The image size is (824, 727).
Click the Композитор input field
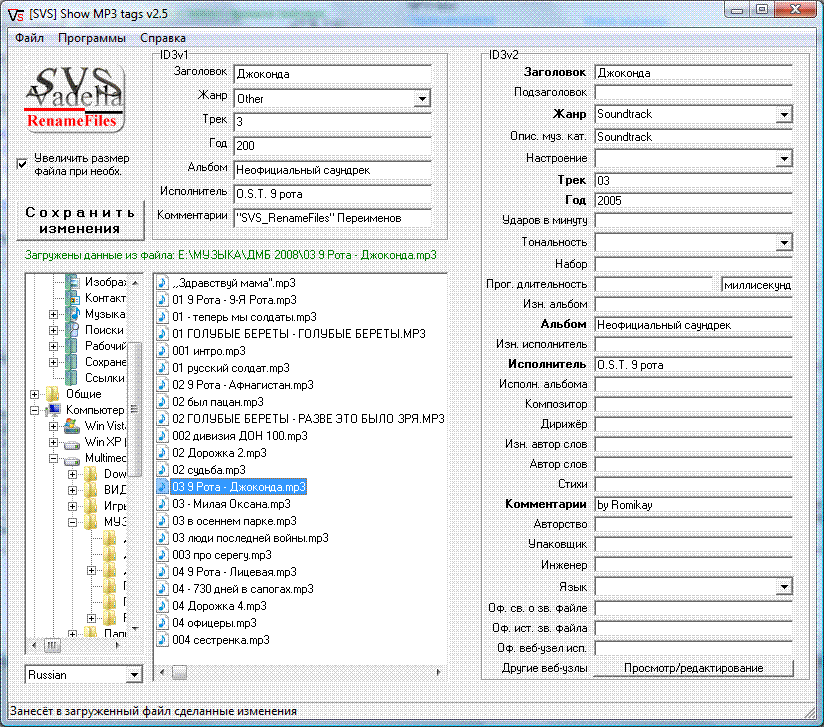tap(693, 404)
